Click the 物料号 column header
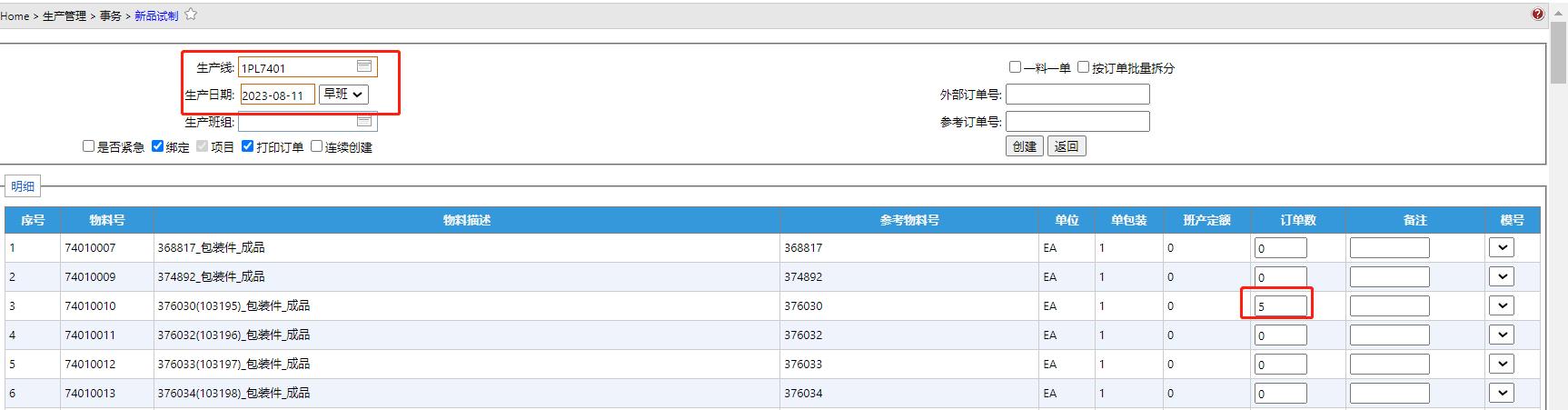 pos(107,220)
